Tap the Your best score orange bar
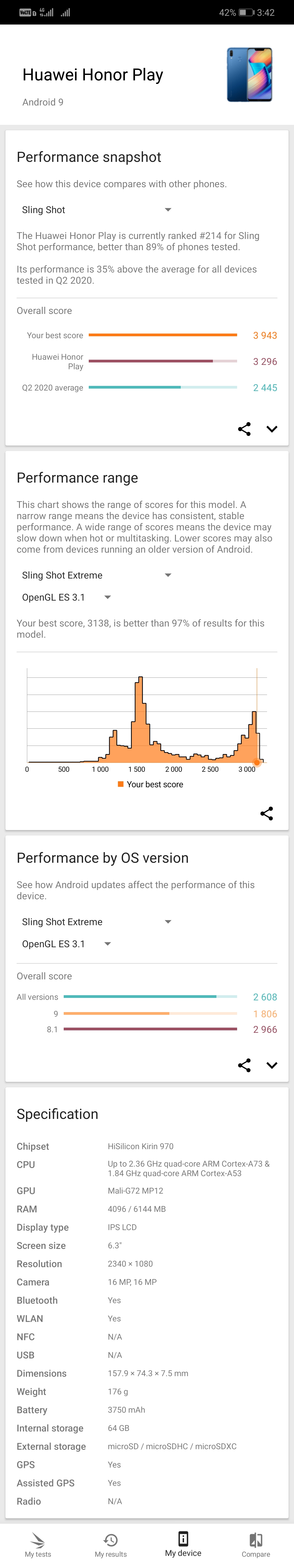The width and height of the screenshot is (294, 1568). 163,335
